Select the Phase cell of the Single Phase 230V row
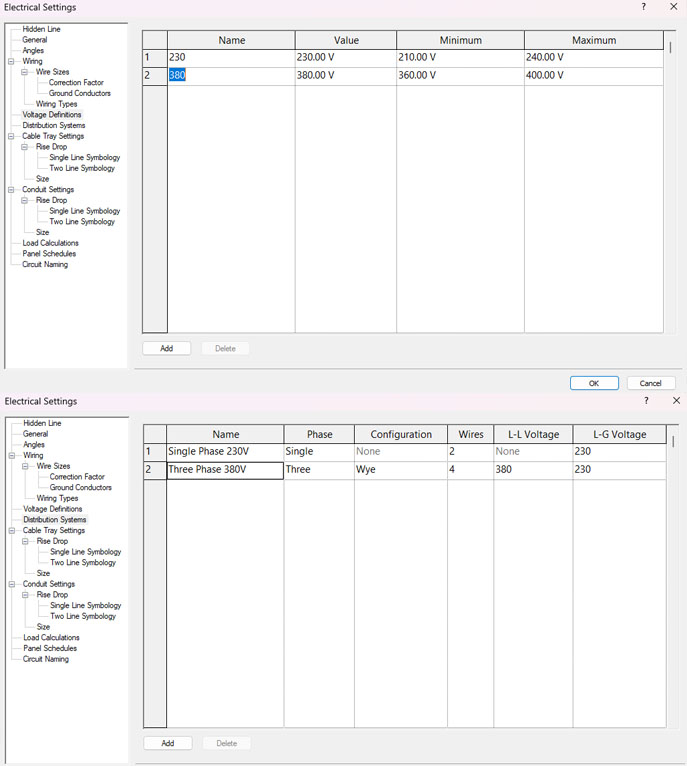Screen dimensions: 687x766 coord(318,452)
